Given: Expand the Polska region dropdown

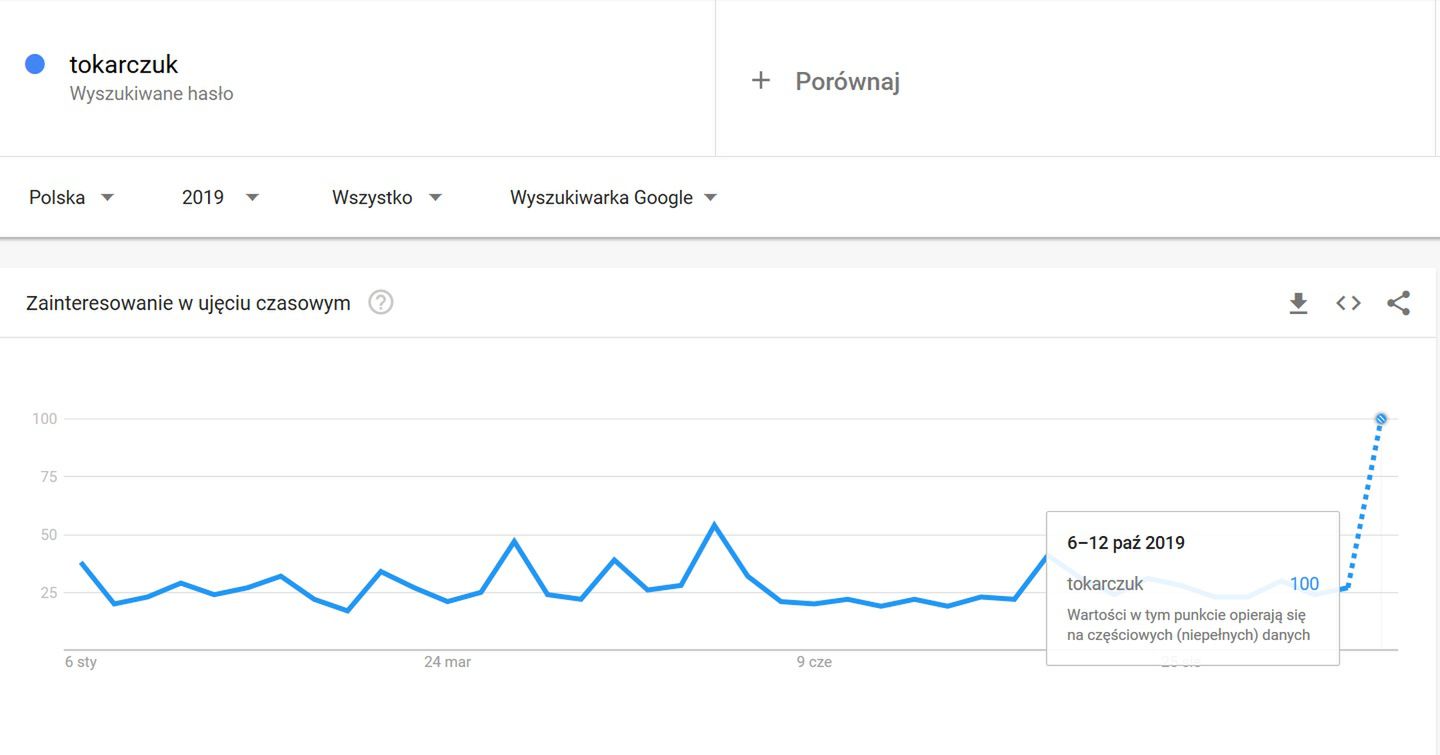Looking at the screenshot, I should pos(72,197).
